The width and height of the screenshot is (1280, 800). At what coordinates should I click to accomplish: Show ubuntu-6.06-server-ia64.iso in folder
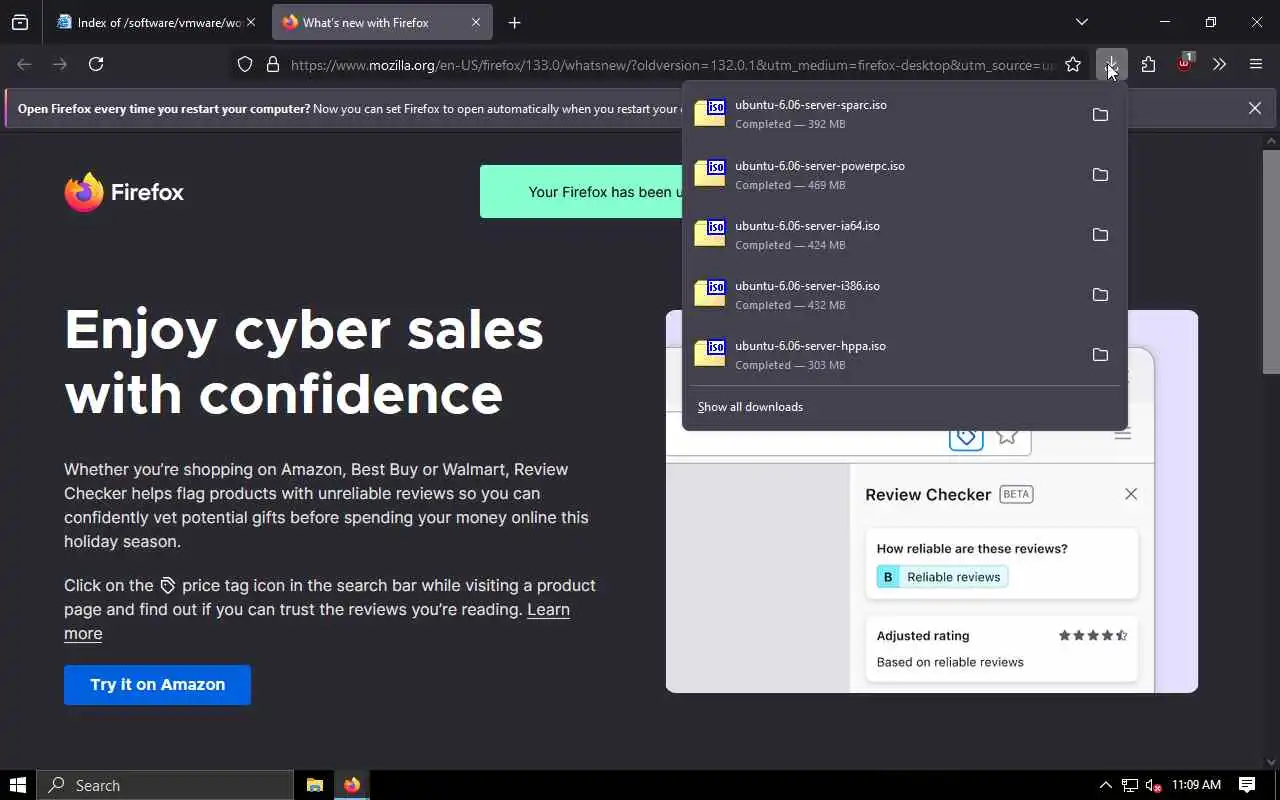point(1100,235)
